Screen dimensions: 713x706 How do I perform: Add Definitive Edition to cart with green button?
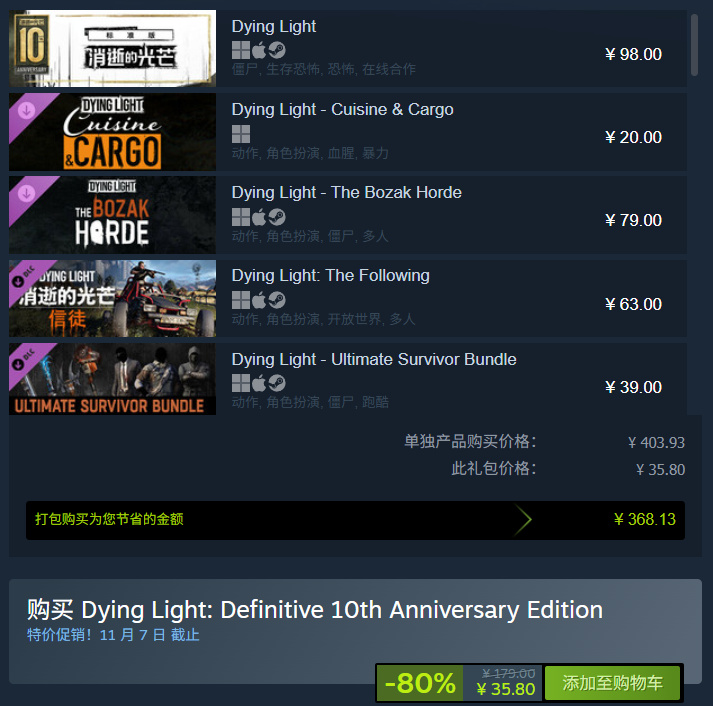point(612,683)
